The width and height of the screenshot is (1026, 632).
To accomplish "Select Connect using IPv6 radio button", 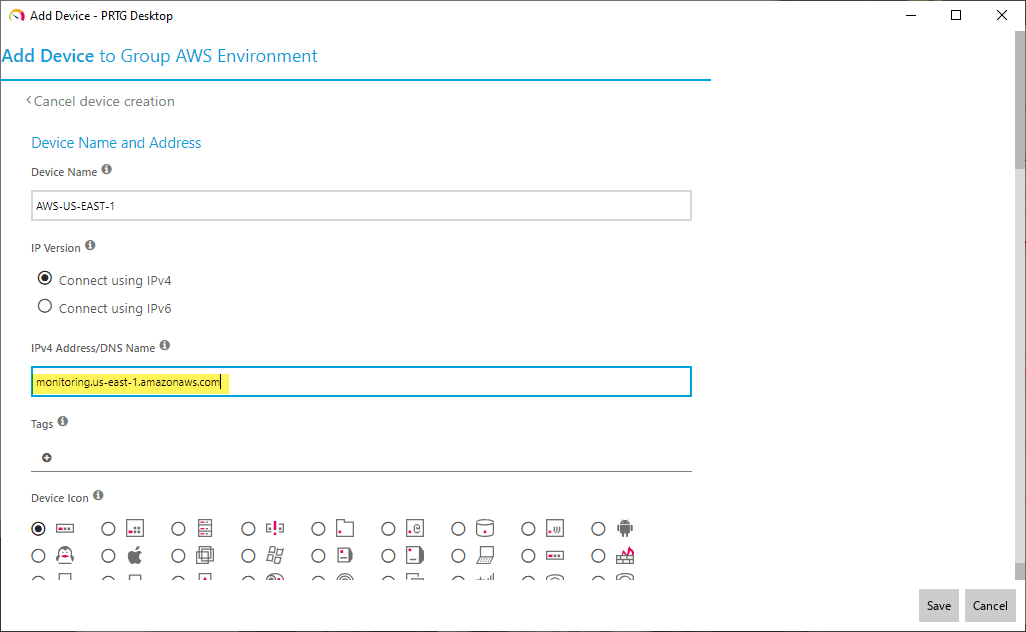I will click(x=45, y=307).
